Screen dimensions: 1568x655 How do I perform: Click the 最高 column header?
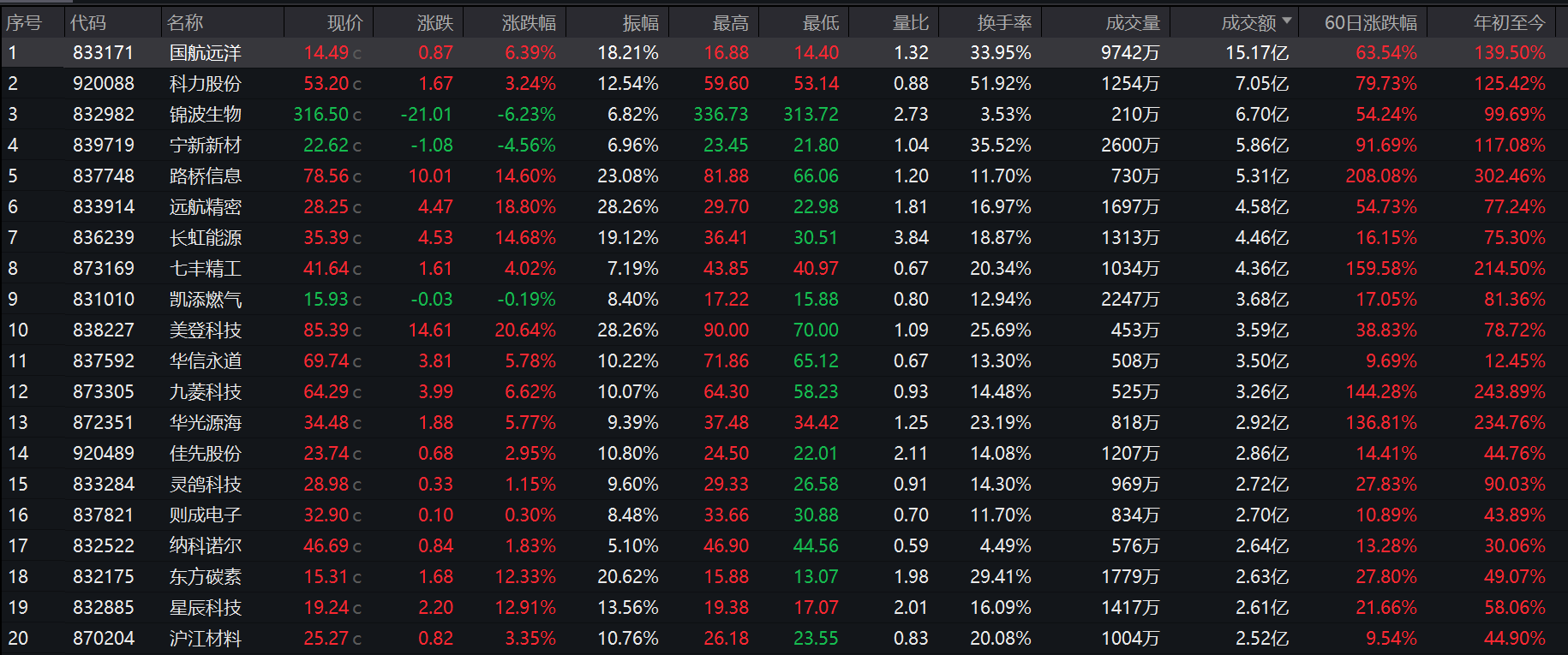(731, 23)
